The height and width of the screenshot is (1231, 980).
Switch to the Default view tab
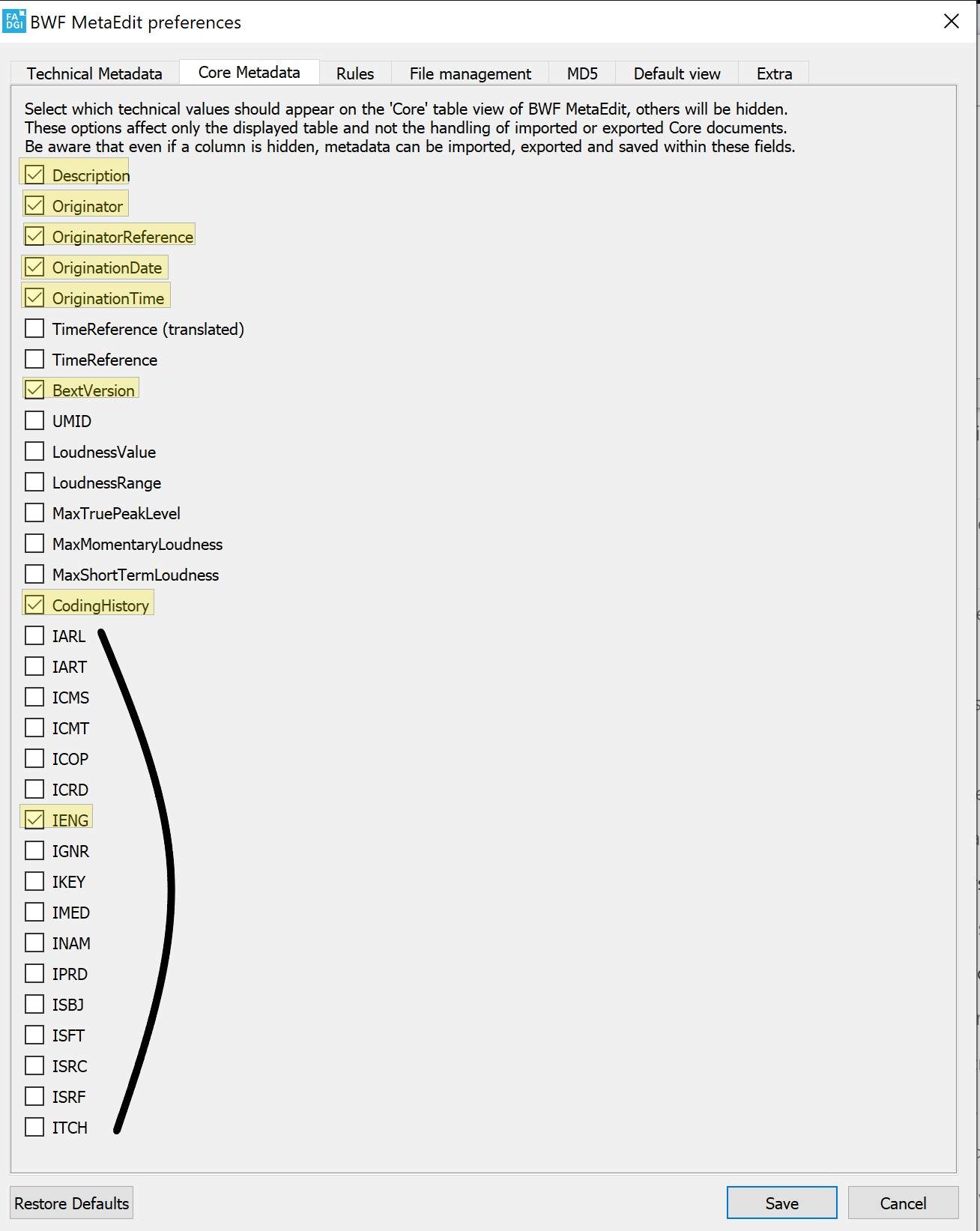click(x=677, y=73)
